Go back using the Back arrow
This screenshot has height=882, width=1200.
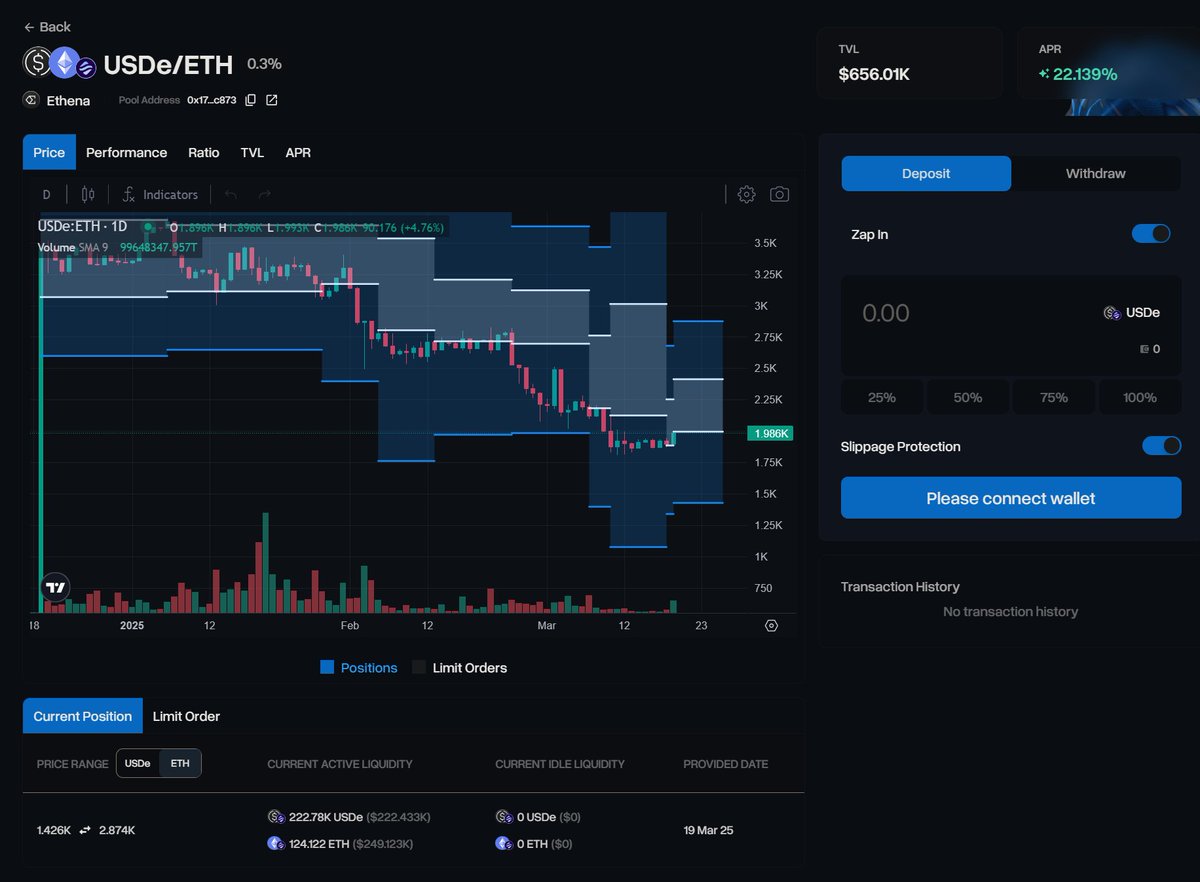coord(47,27)
